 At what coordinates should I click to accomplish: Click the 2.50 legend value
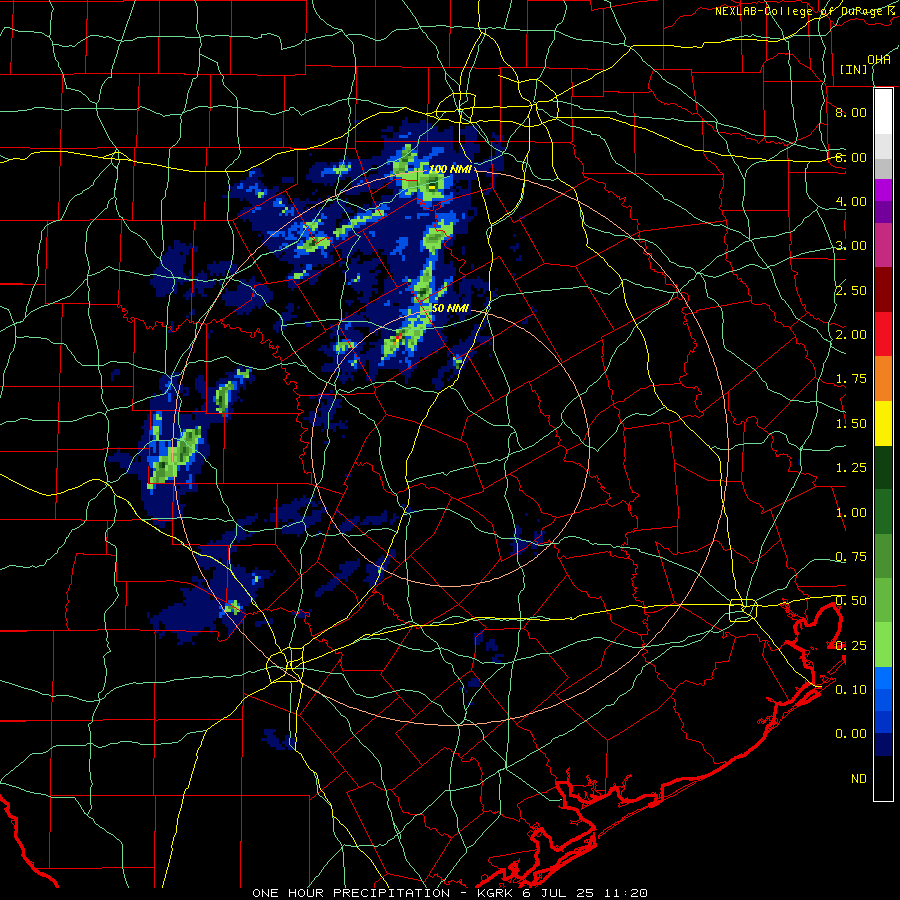pos(851,290)
